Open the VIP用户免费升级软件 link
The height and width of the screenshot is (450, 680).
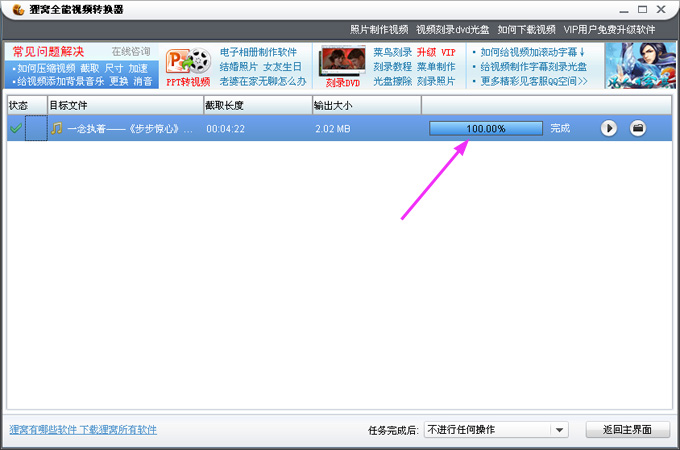point(609,29)
